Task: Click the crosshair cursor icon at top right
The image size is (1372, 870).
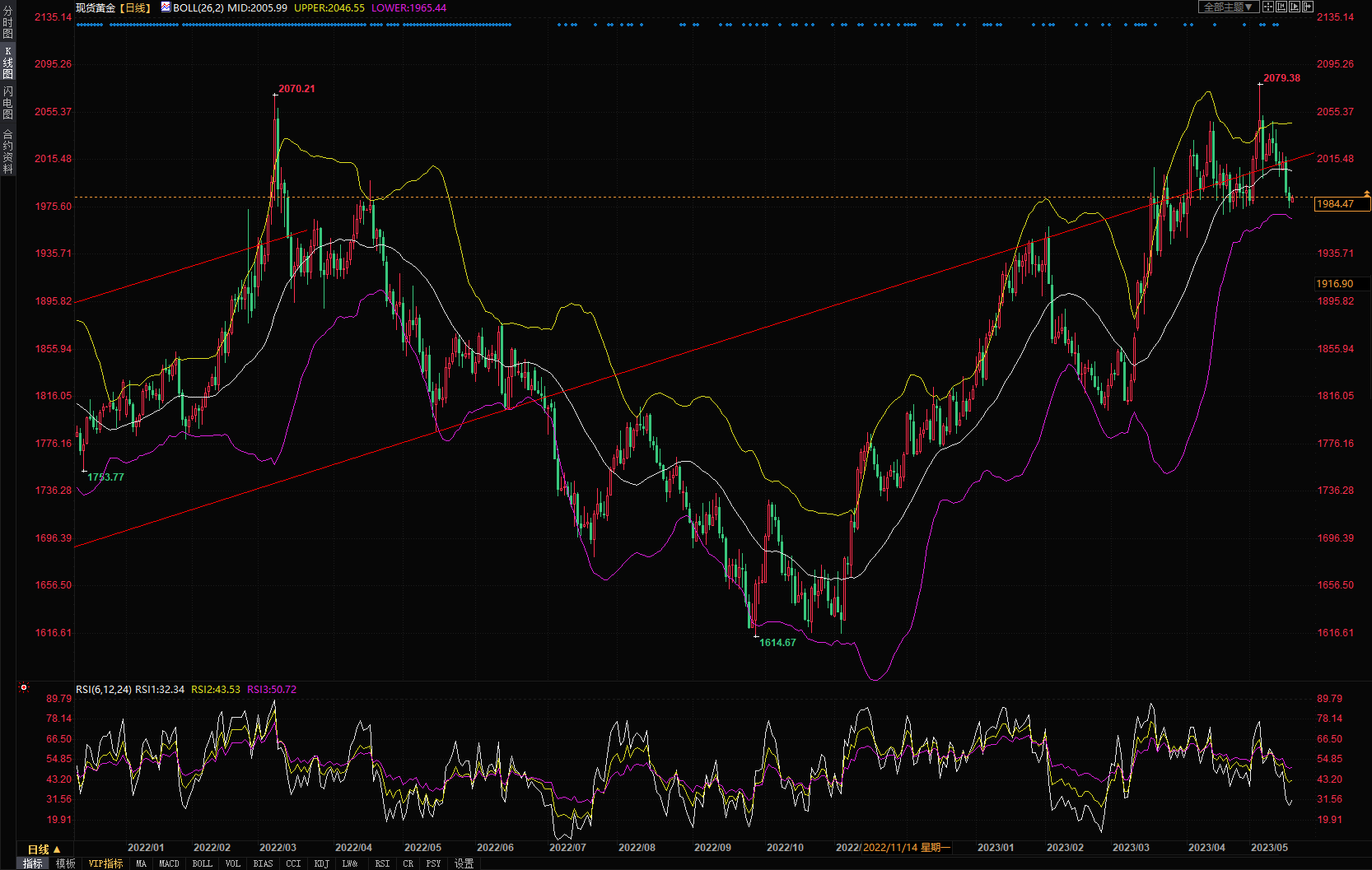Action: (1268, 7)
